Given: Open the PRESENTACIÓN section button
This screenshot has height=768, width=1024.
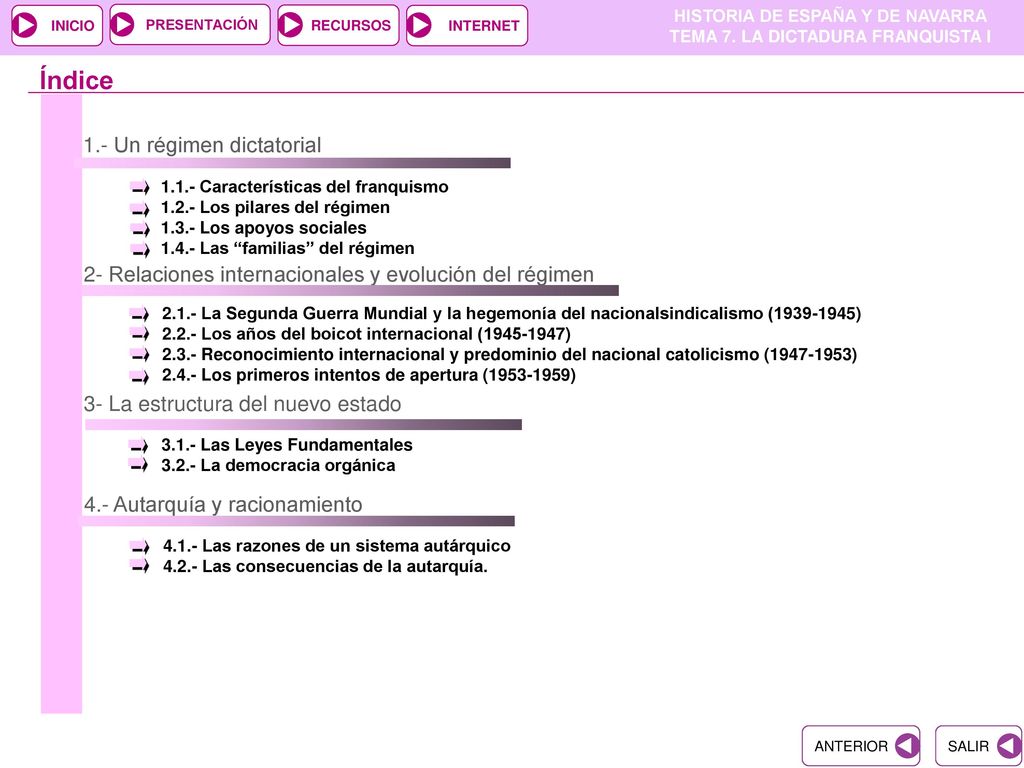Looking at the screenshot, I should [190, 25].
